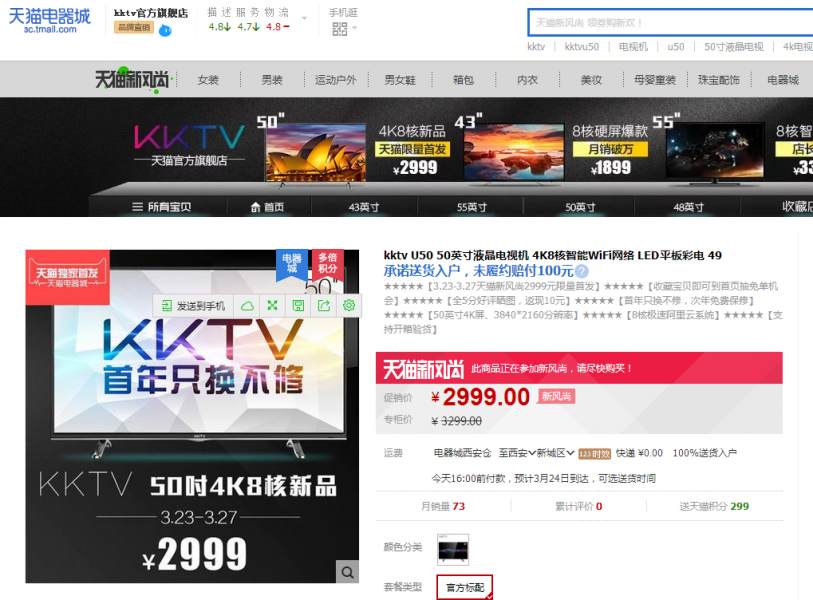Open the 女装 category

(208, 80)
